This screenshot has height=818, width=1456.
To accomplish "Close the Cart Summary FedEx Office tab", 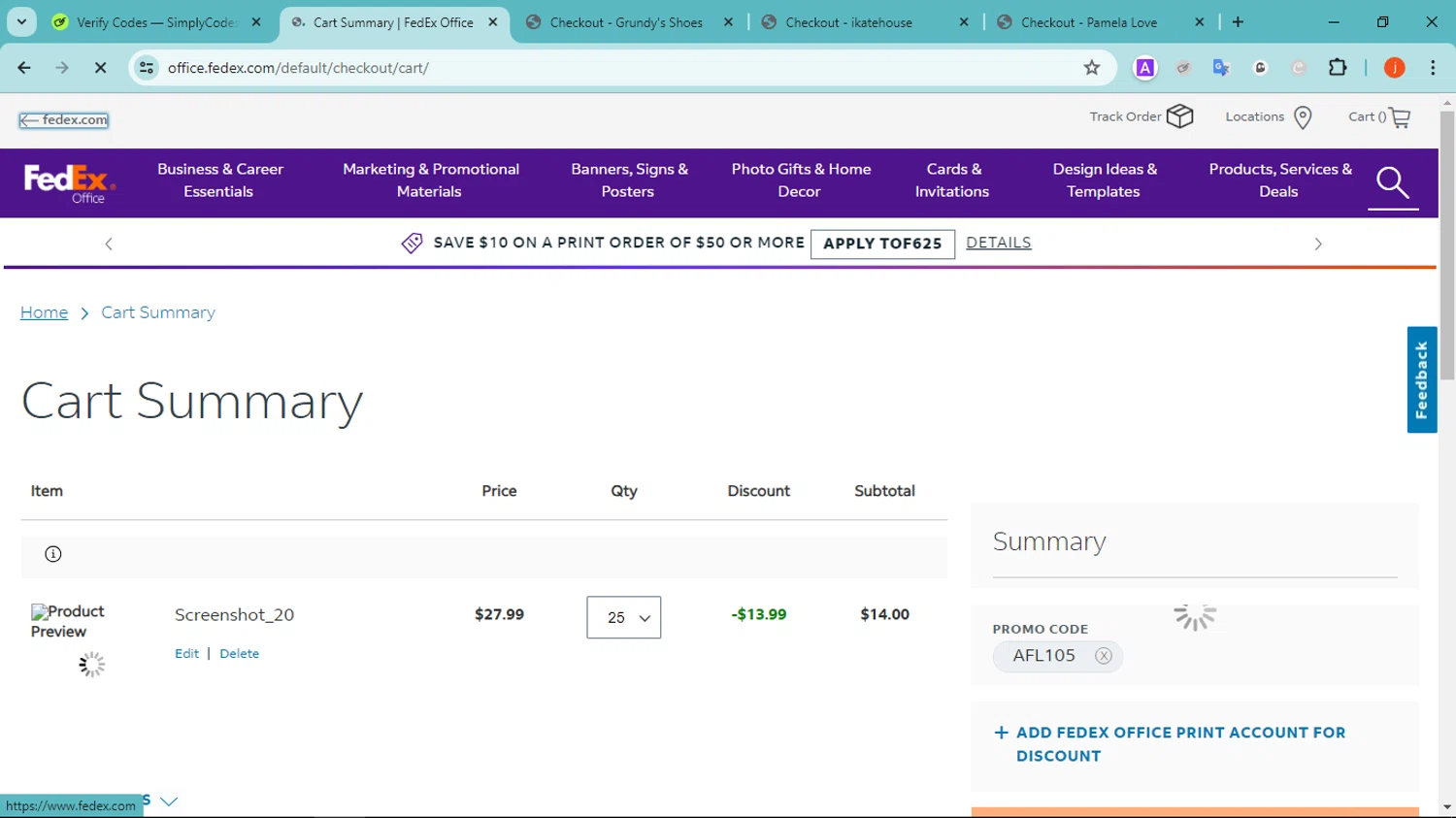I will pyautogui.click(x=493, y=22).
